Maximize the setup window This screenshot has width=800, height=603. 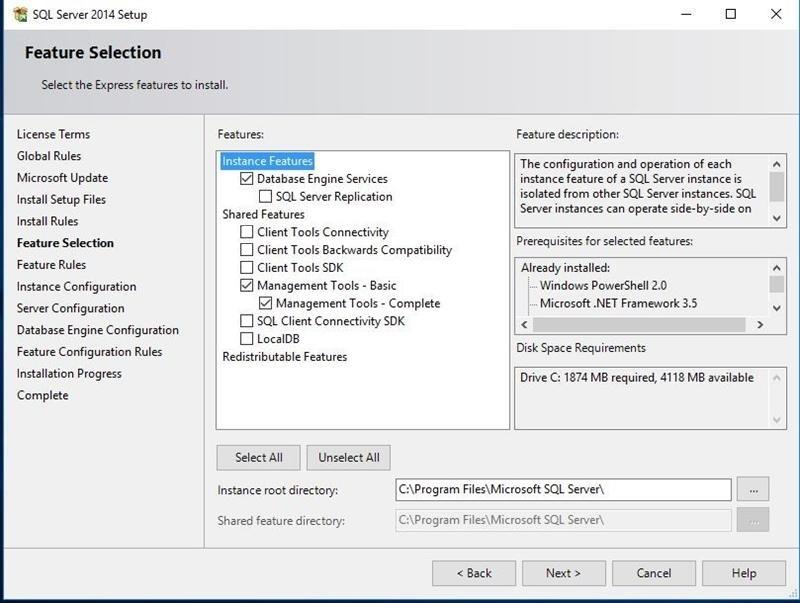[730, 15]
